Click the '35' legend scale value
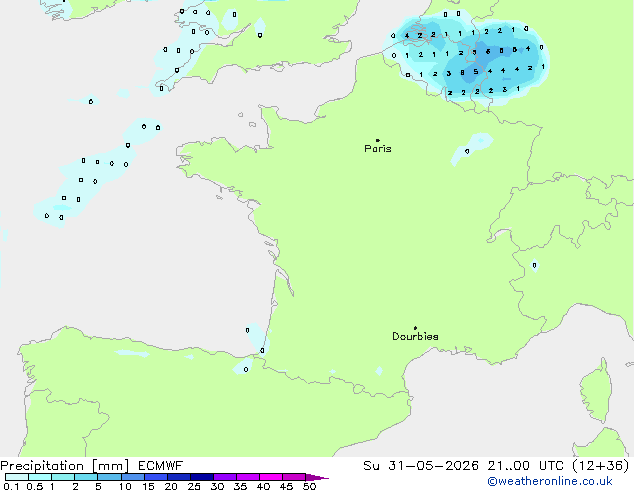The height and width of the screenshot is (490, 634). click(x=240, y=486)
